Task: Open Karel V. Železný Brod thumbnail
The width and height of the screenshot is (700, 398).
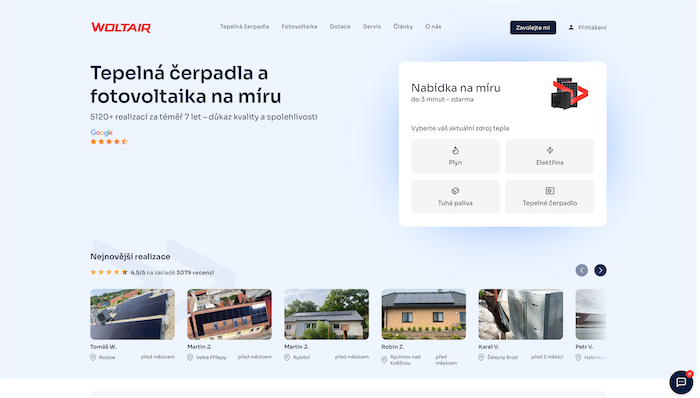Action: tap(521, 314)
